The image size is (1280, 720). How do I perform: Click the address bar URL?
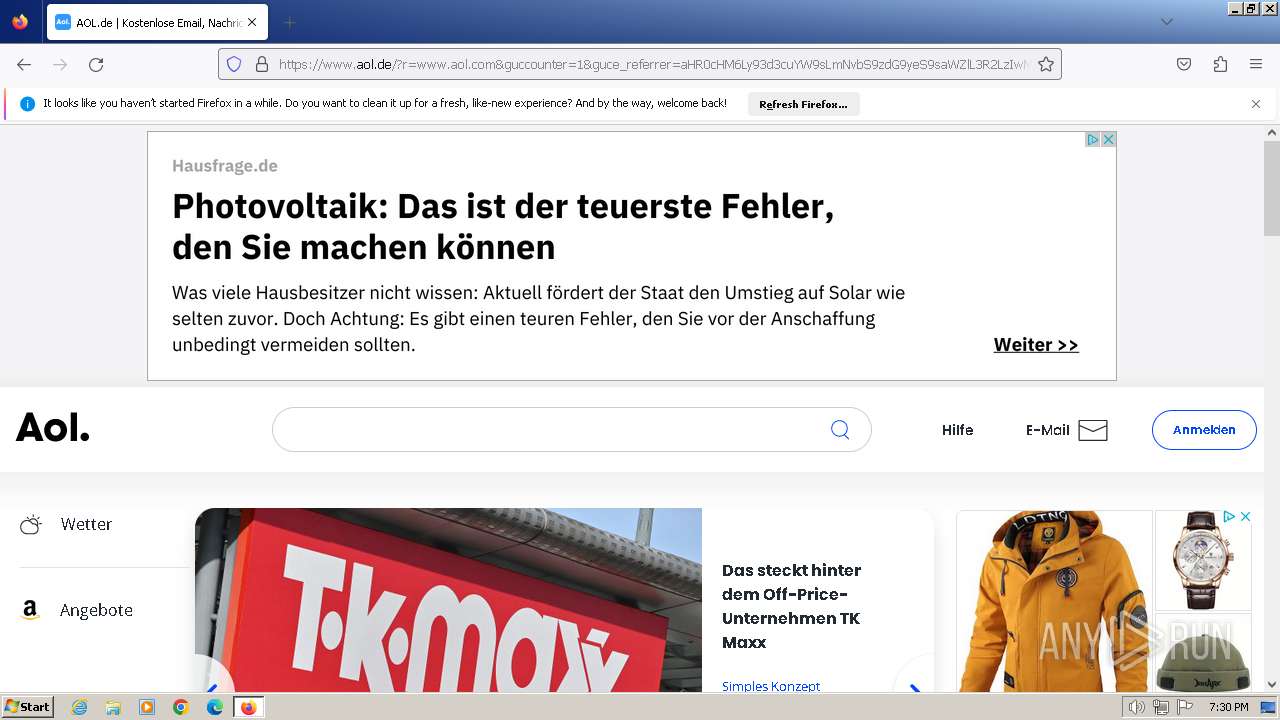tap(652, 64)
